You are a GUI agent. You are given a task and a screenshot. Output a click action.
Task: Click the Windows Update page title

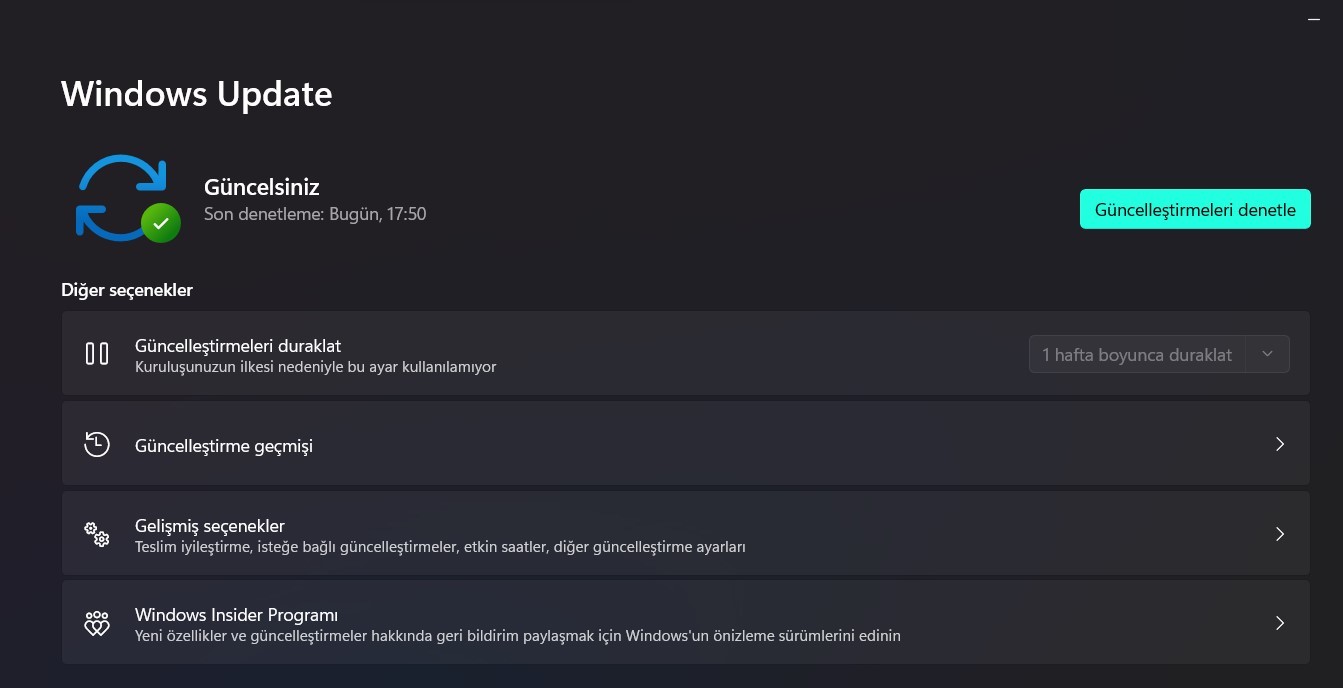[197, 94]
